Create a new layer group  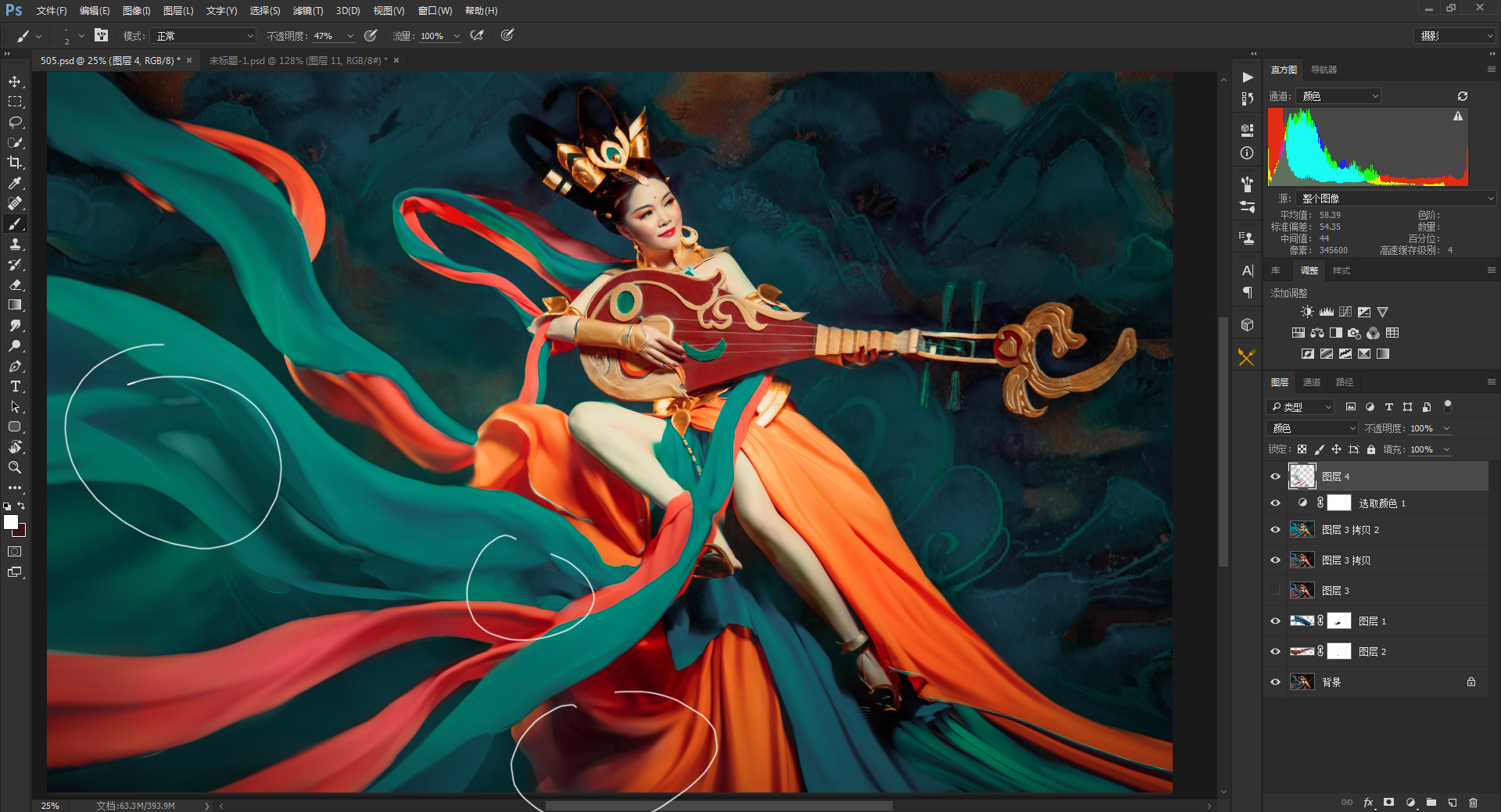coord(1431,803)
